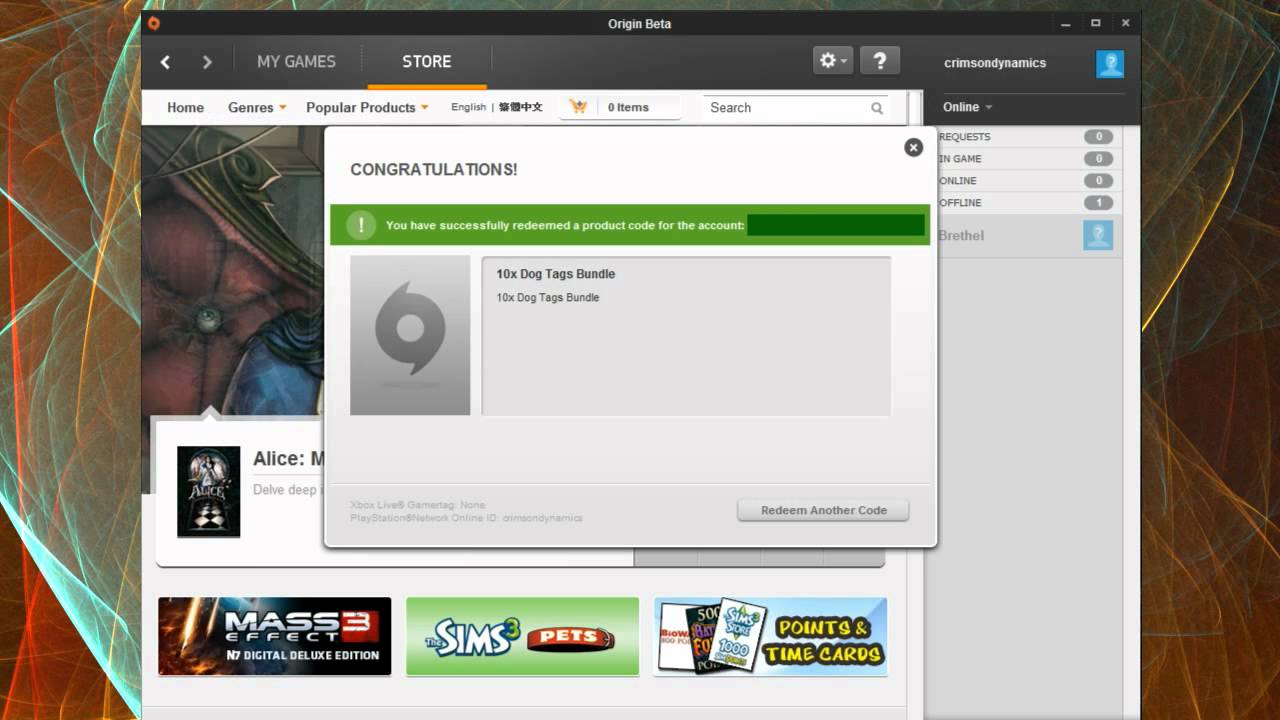Click the 10x Dog Tags Bundle title
The height and width of the screenshot is (720, 1280).
click(x=556, y=274)
